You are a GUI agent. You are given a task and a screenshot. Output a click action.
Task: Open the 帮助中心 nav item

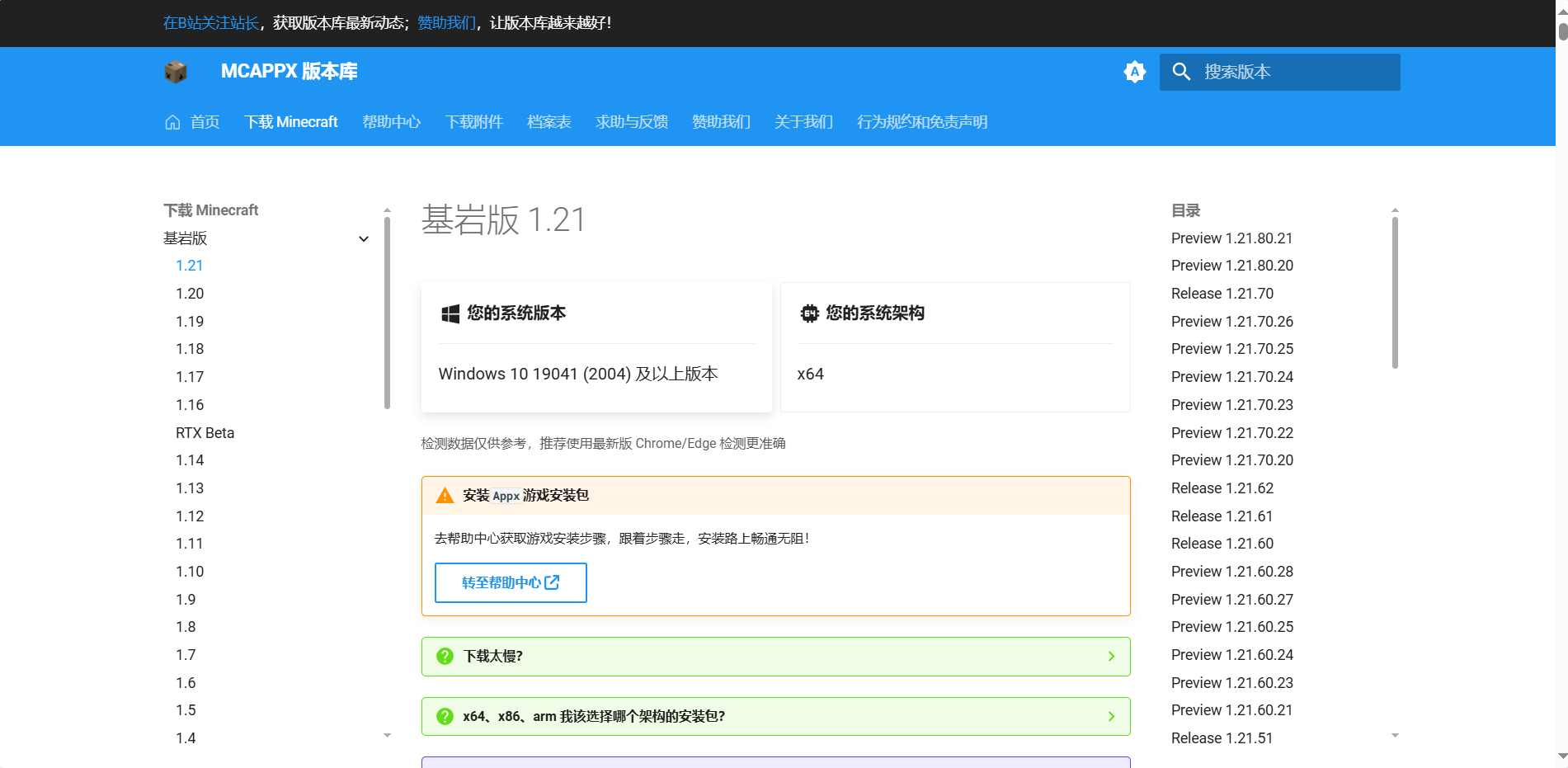392,122
